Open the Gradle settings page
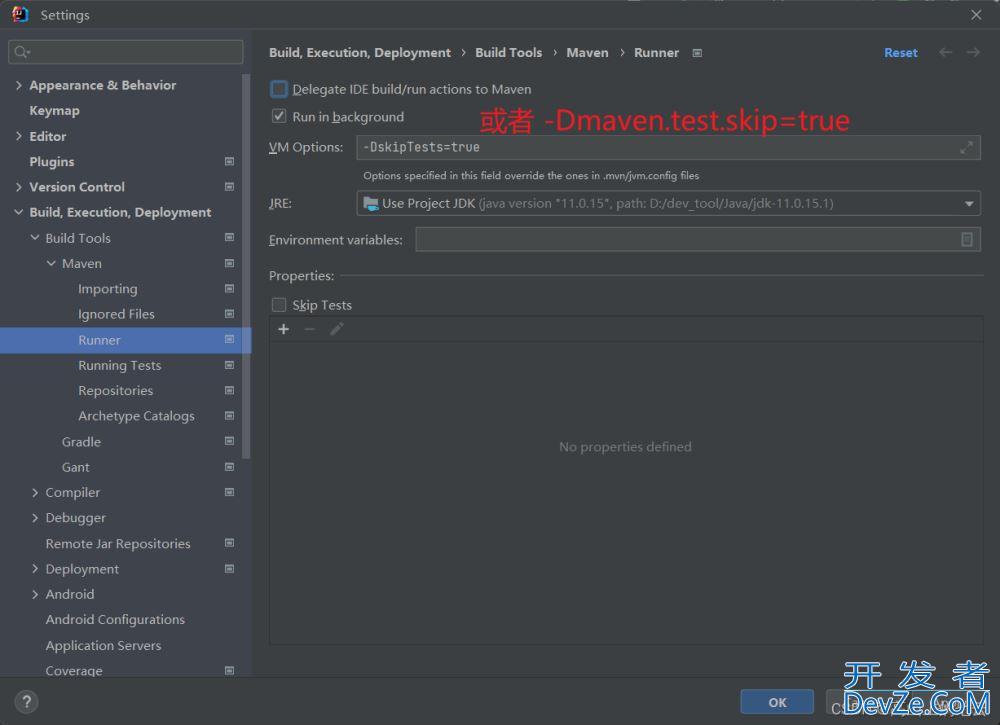 pyautogui.click(x=81, y=441)
